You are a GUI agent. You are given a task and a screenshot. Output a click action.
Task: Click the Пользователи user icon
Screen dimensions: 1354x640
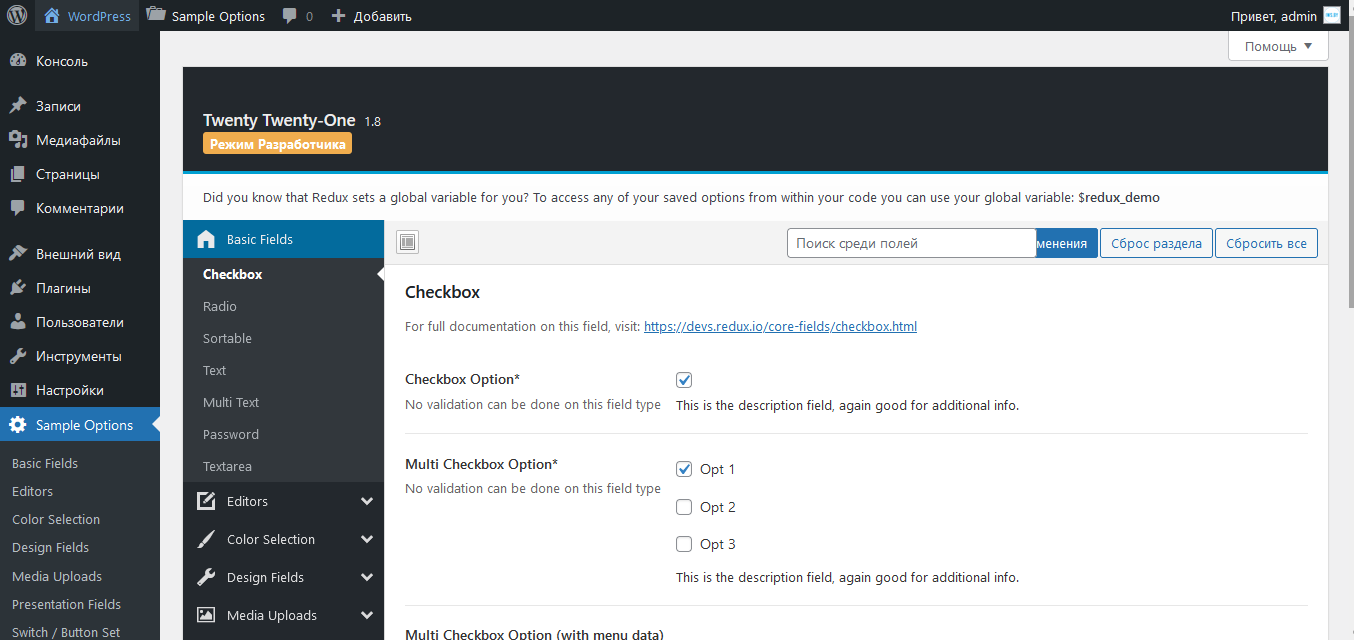pyautogui.click(x=17, y=322)
